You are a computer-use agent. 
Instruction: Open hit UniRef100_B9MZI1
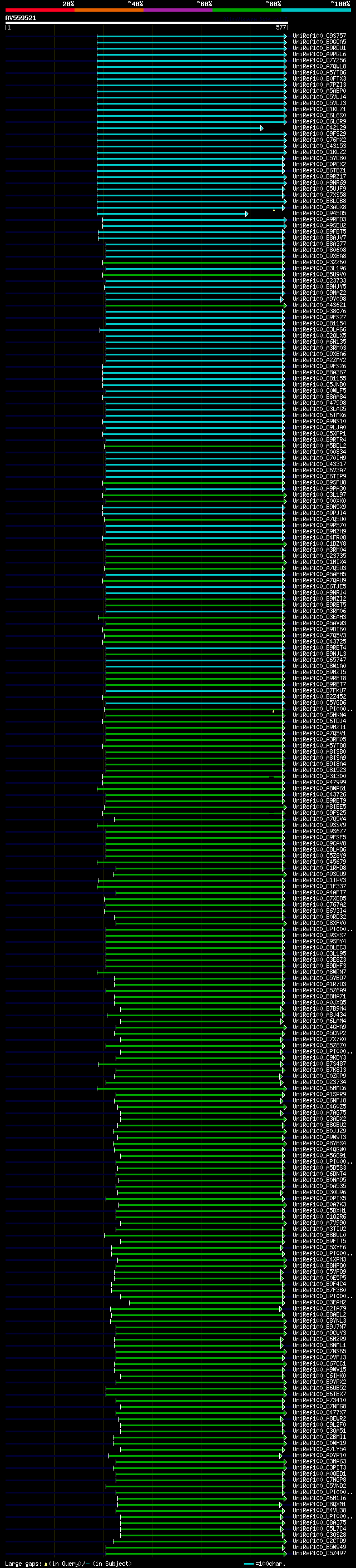[319, 728]
